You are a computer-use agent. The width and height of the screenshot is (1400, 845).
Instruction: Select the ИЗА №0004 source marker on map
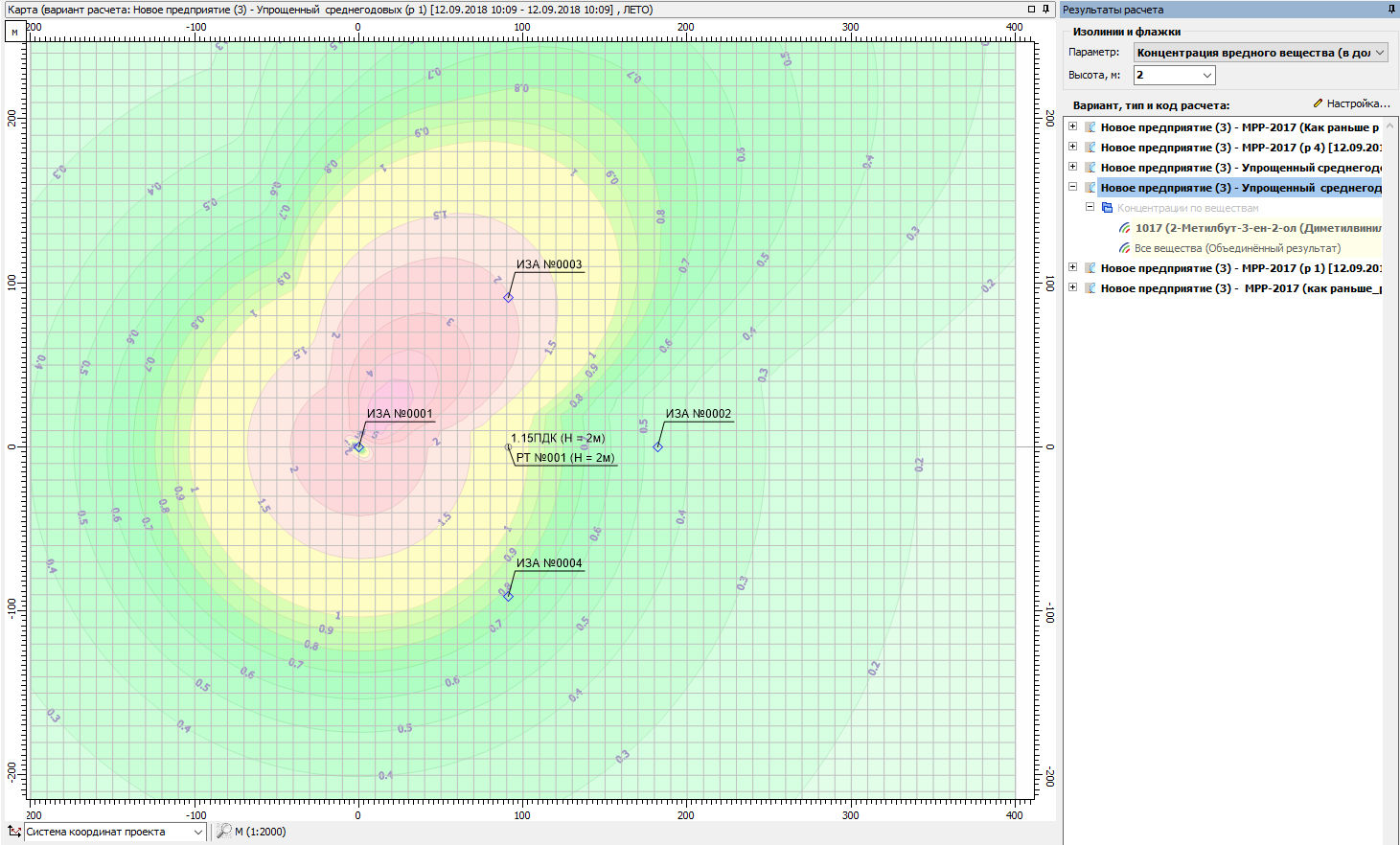click(508, 596)
